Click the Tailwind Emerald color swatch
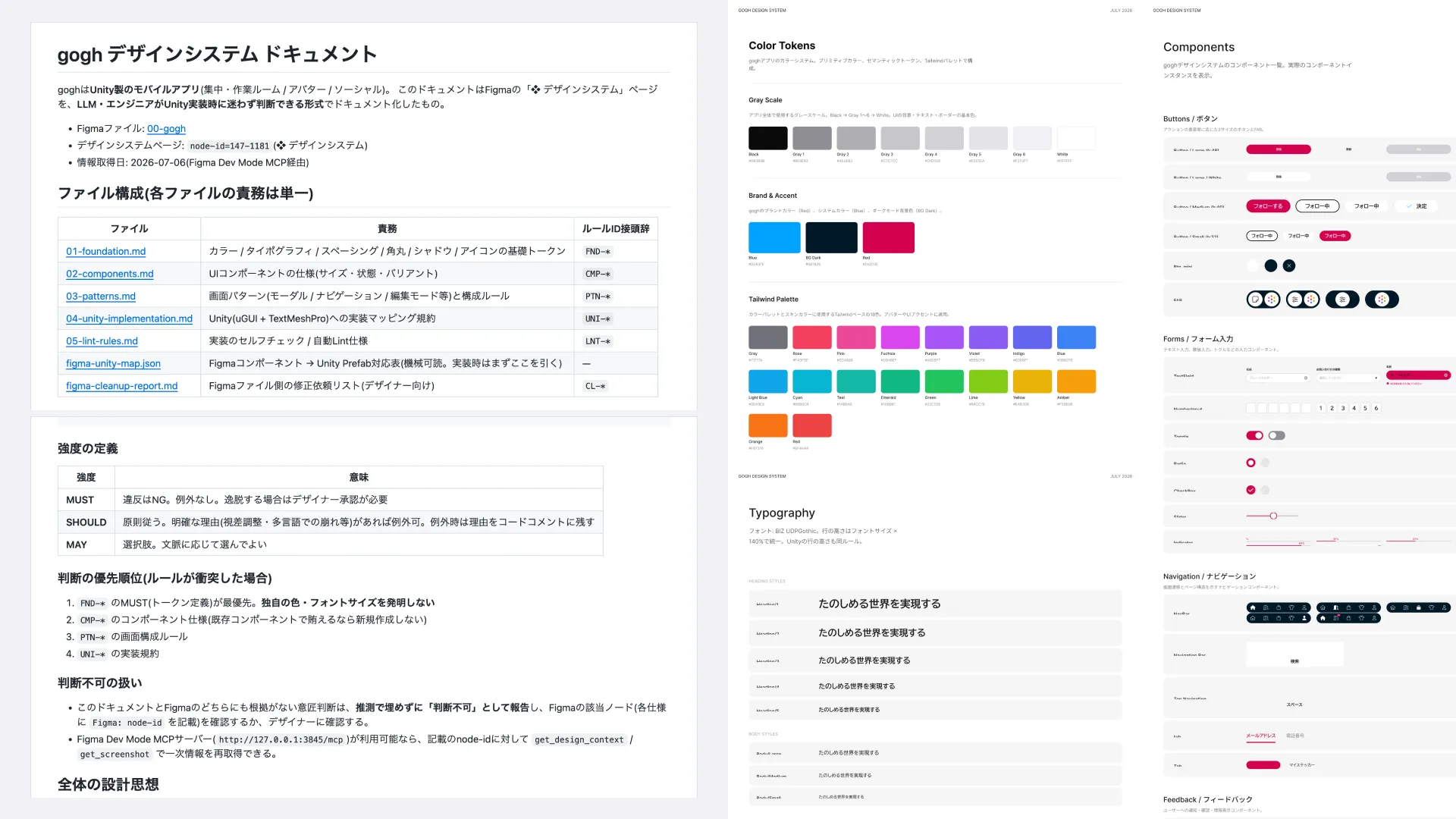1456x819 pixels. coord(900,381)
